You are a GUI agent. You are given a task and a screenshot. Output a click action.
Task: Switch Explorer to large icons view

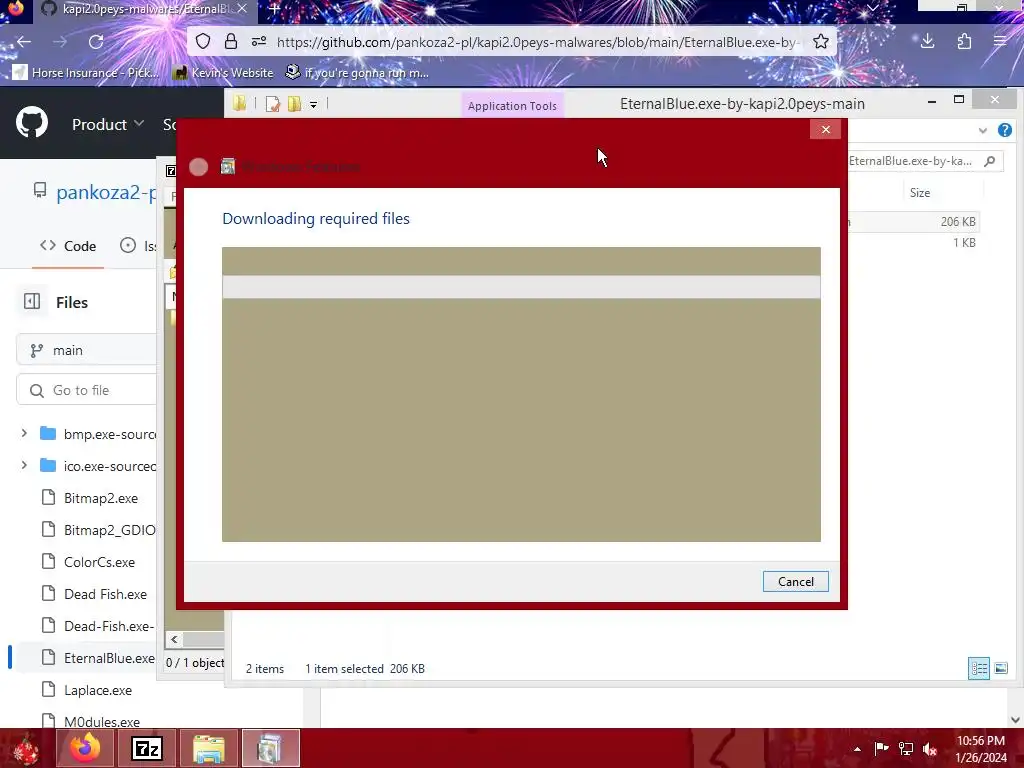1001,668
